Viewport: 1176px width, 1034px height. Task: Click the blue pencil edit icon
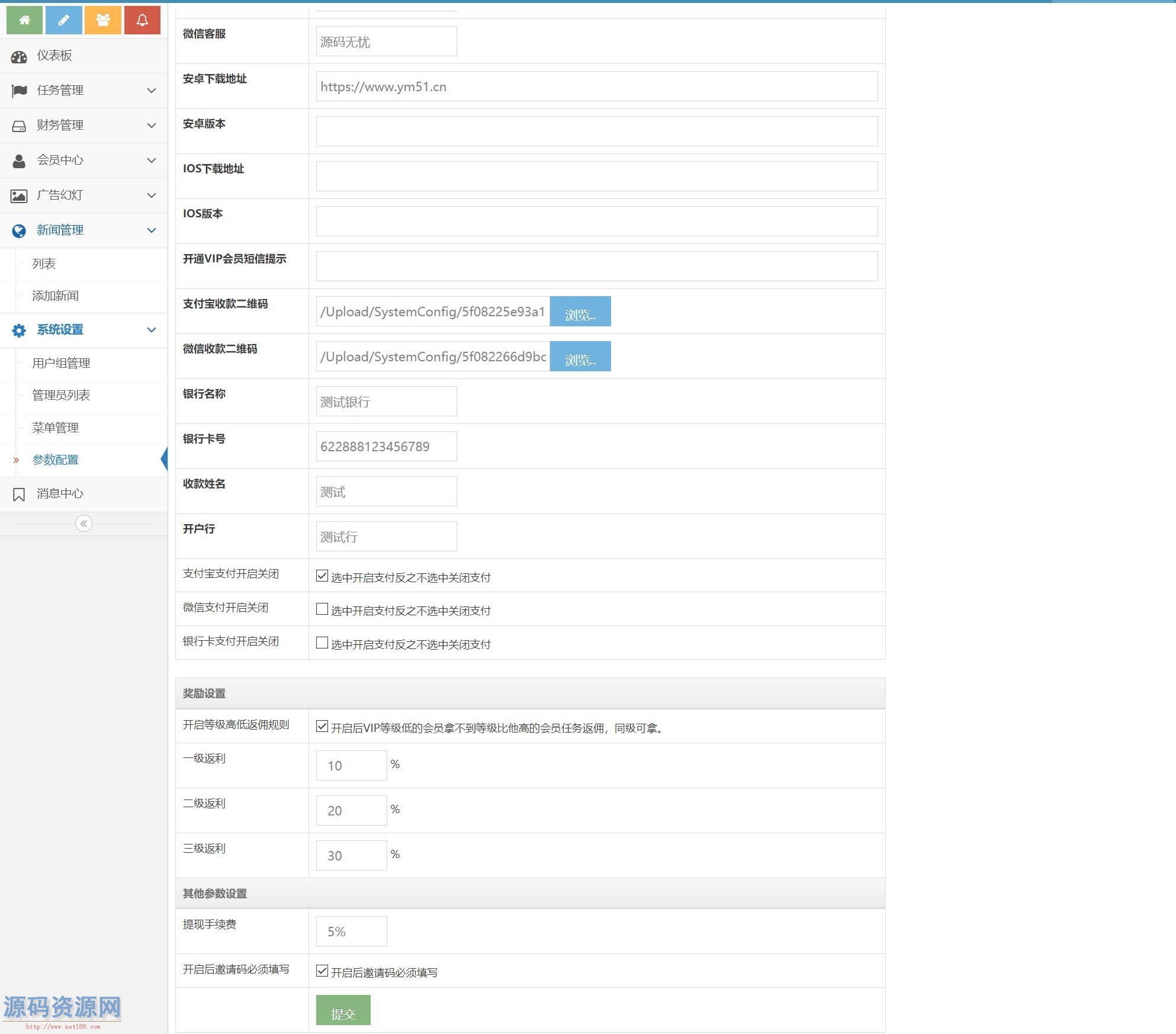[63, 20]
